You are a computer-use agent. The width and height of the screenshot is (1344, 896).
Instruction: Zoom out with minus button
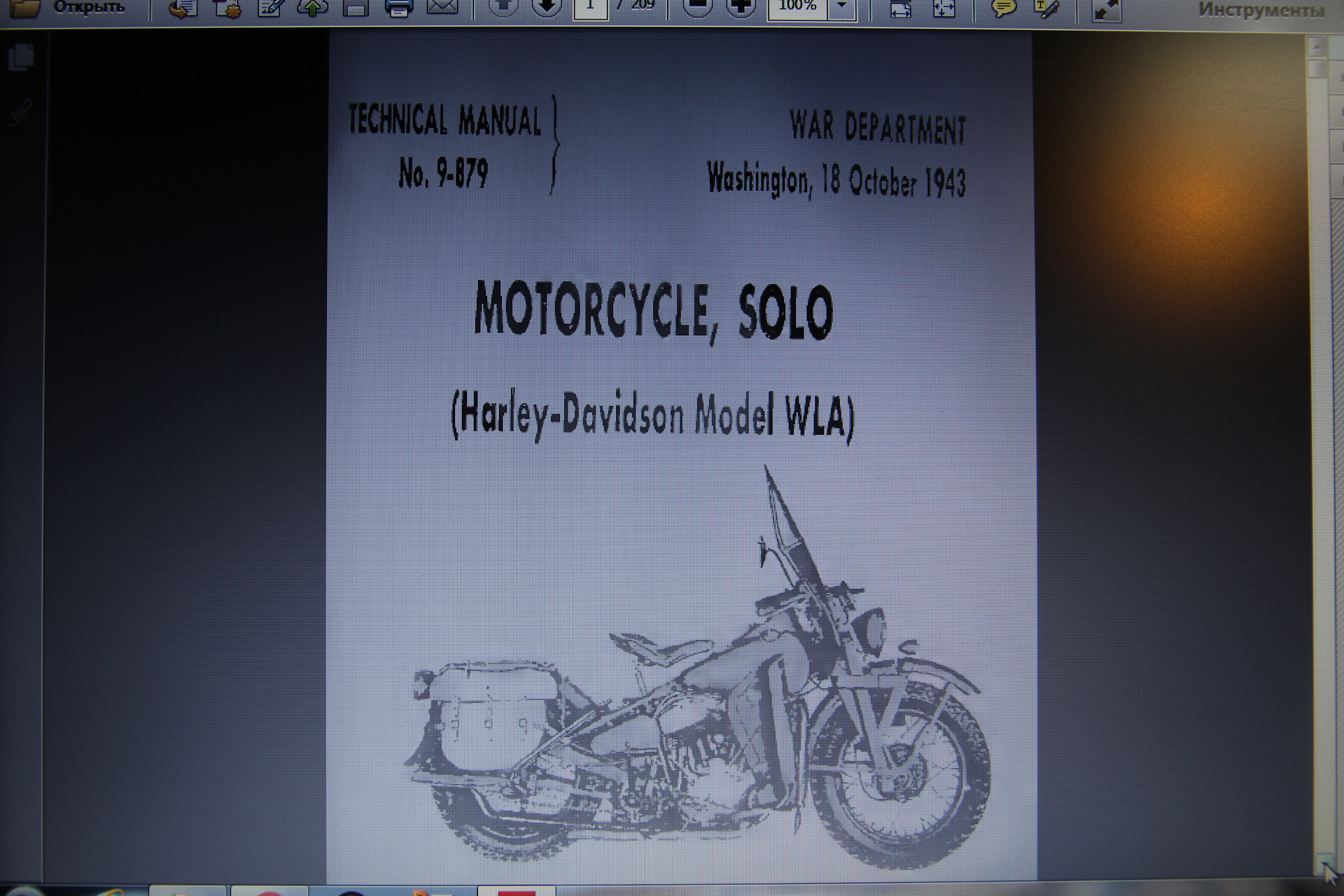(696, 7)
